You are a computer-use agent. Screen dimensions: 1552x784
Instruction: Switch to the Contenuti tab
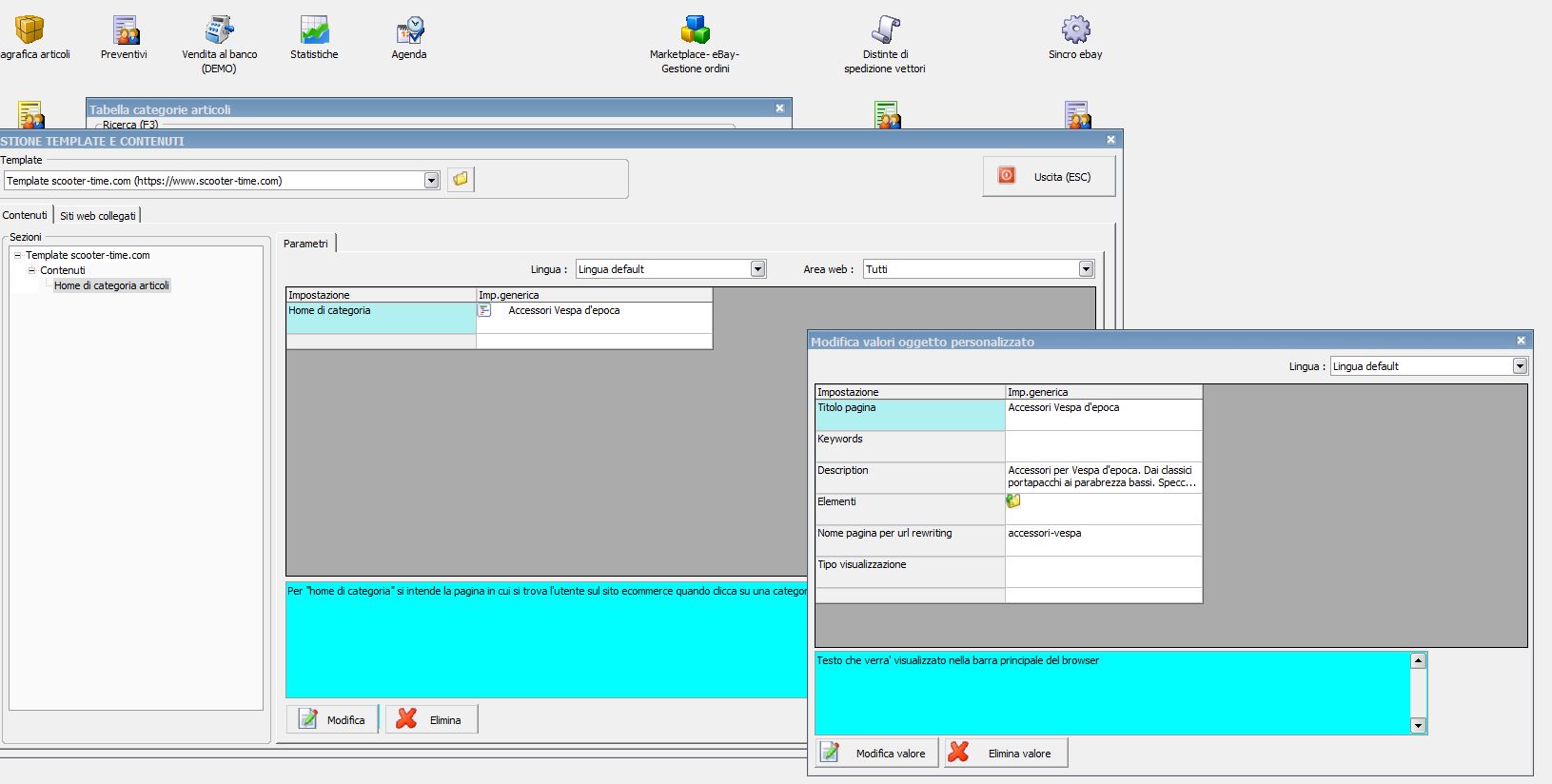click(25, 215)
